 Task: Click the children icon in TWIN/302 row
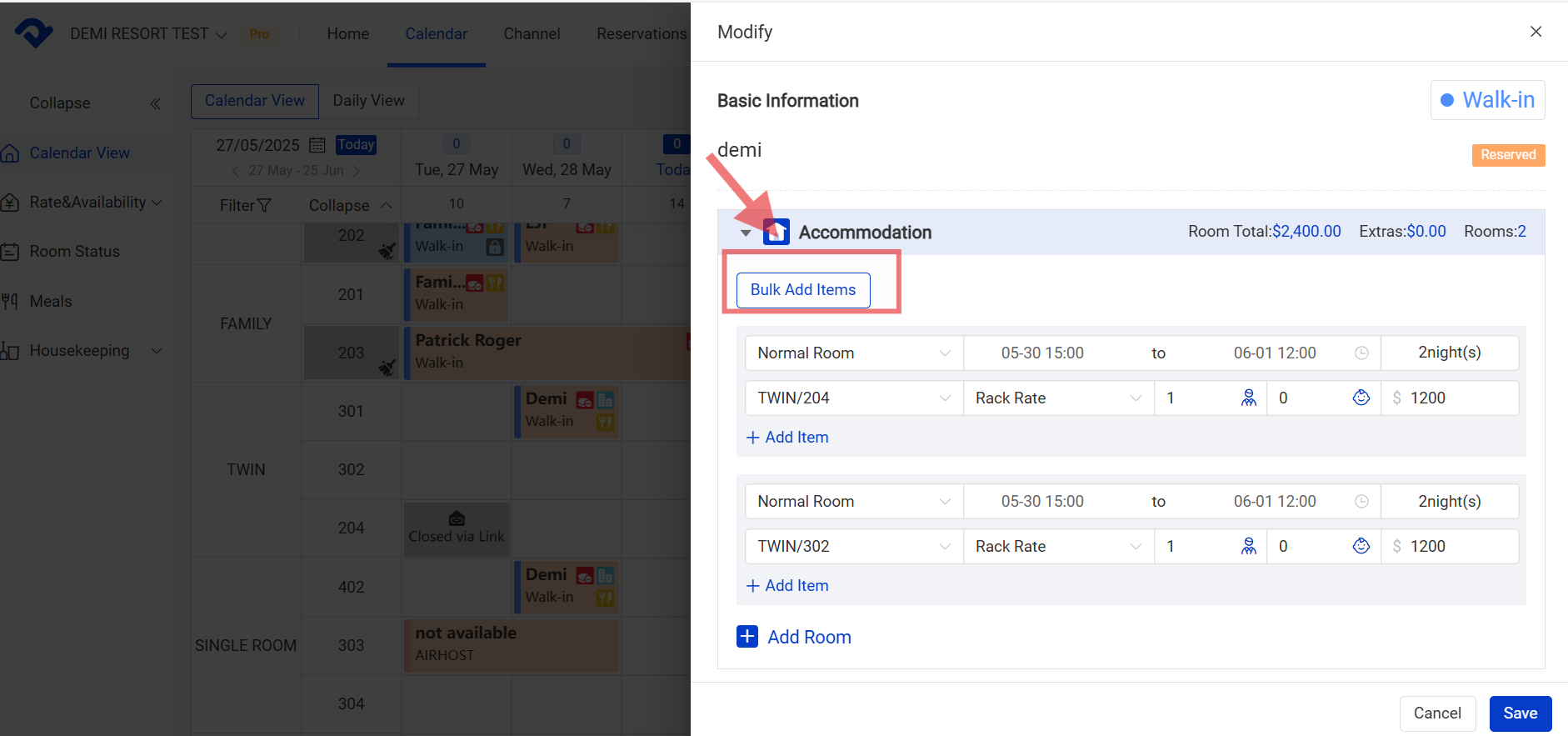tap(1361, 547)
